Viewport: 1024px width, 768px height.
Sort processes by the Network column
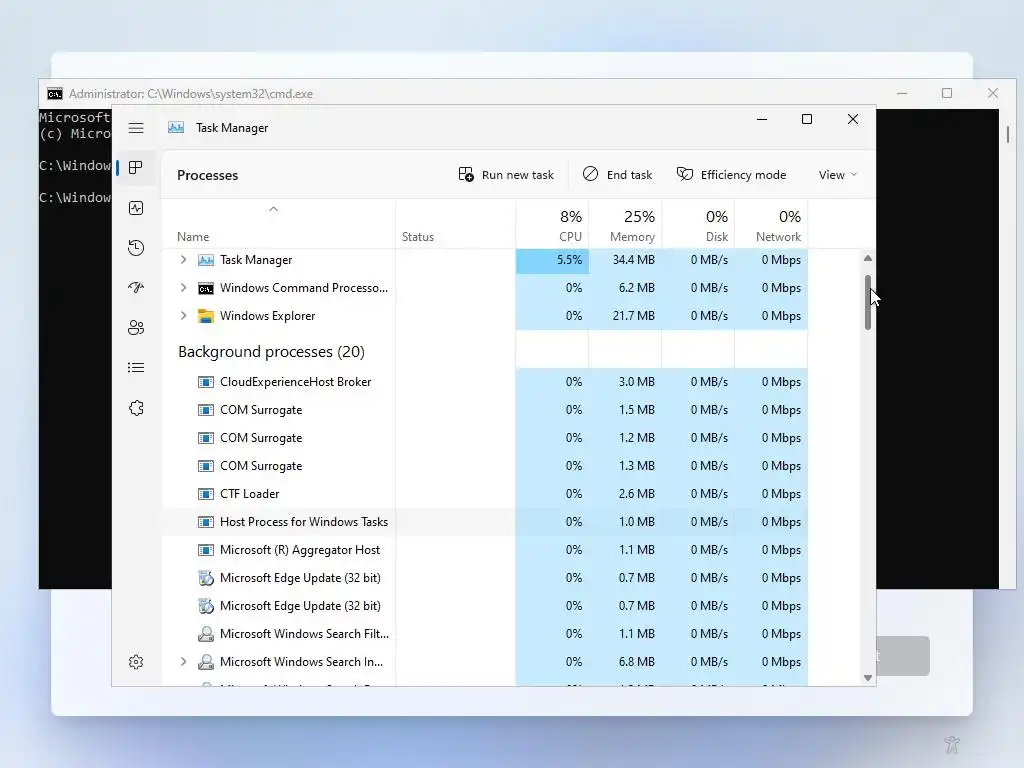tap(772, 225)
